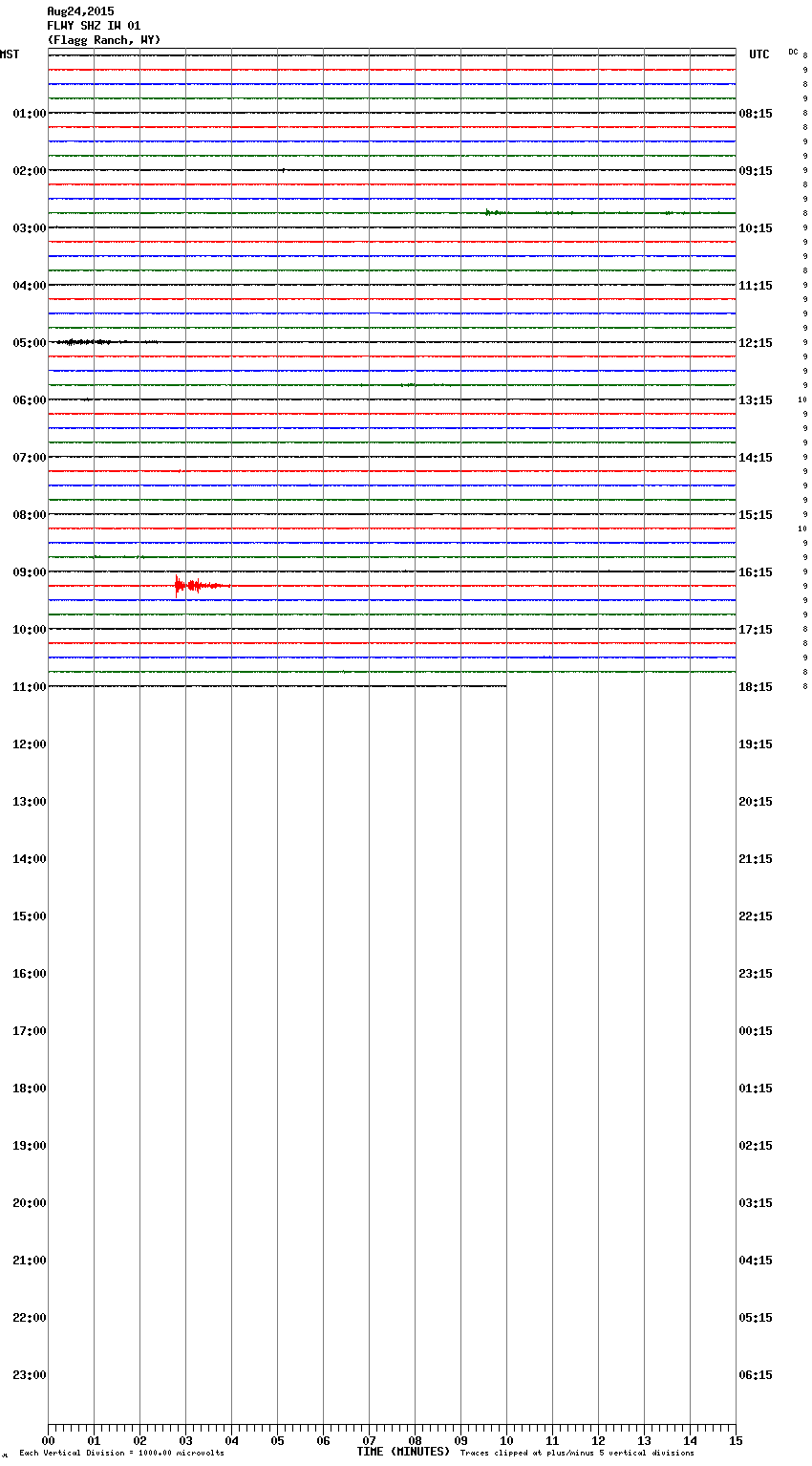Select the 07:00 MST row label
This screenshot has width=812, height=1466.
(x=29, y=458)
